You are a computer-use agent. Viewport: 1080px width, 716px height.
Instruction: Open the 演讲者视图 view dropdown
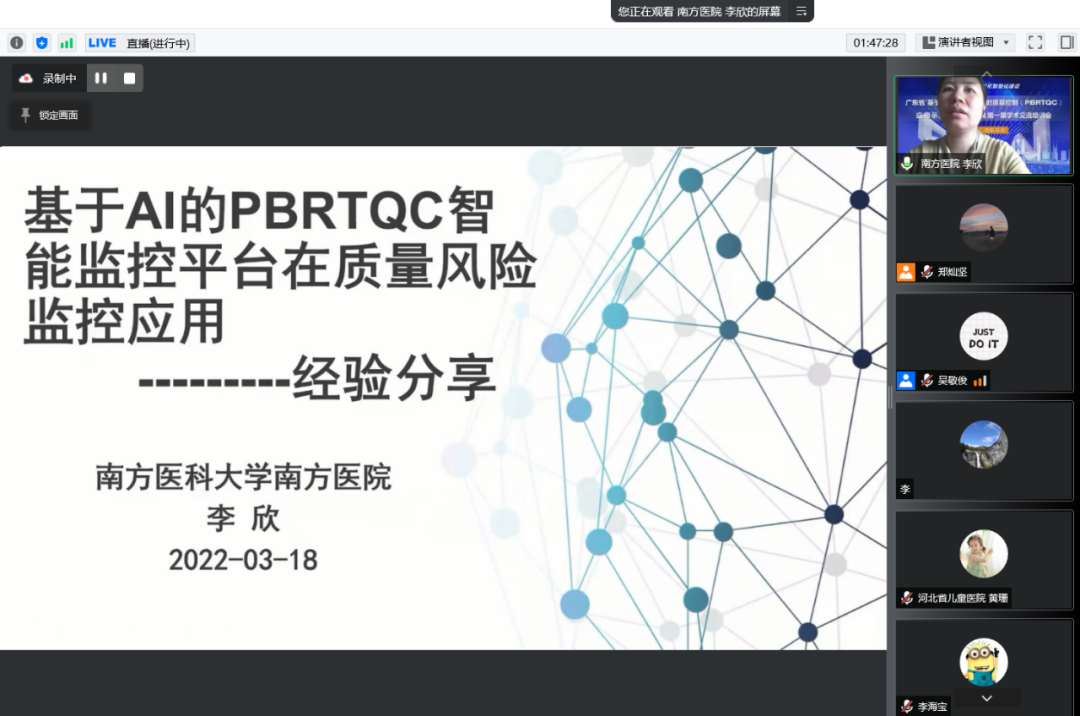click(965, 42)
